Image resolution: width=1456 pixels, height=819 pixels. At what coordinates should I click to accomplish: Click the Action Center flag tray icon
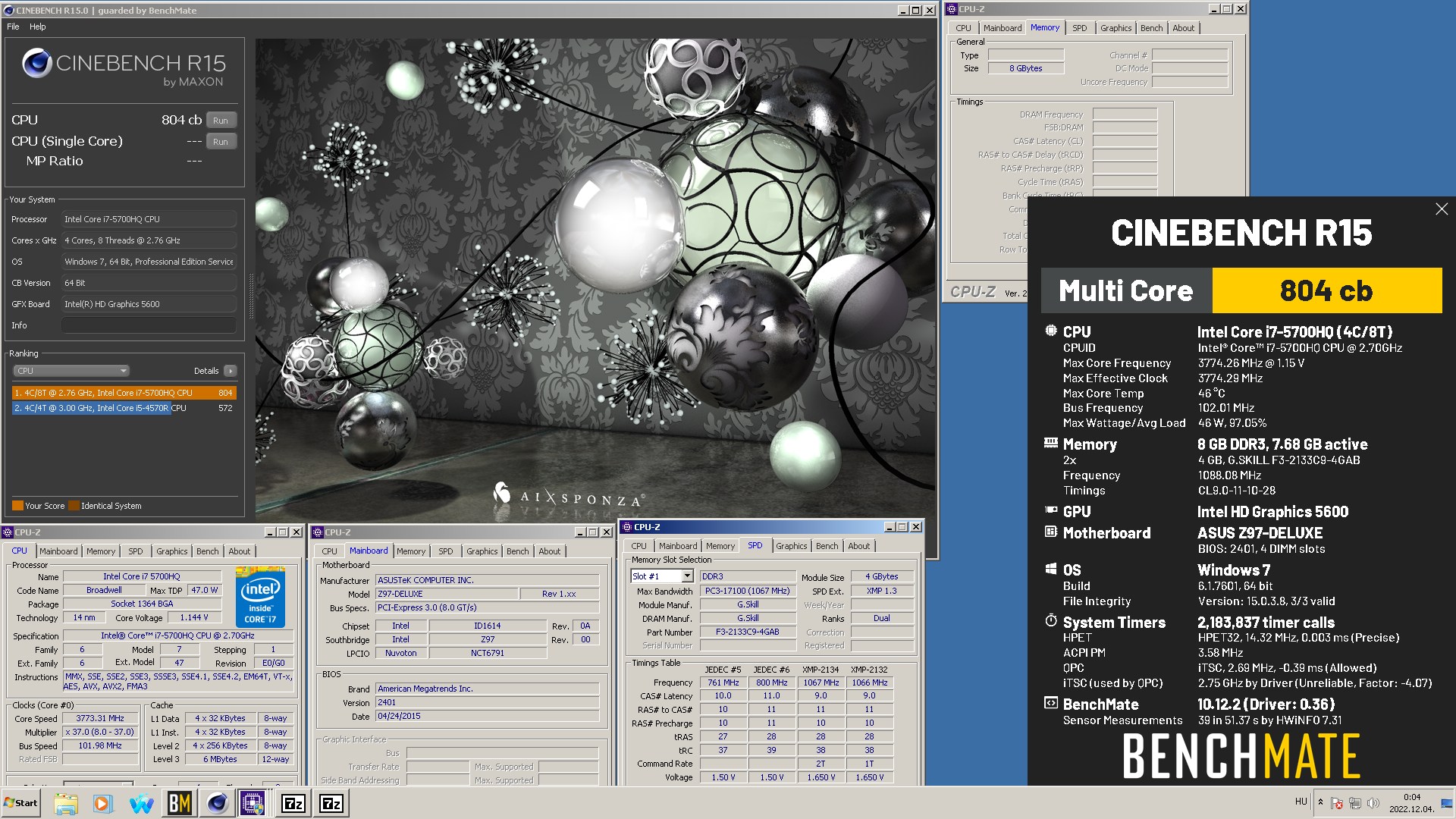[1337, 803]
